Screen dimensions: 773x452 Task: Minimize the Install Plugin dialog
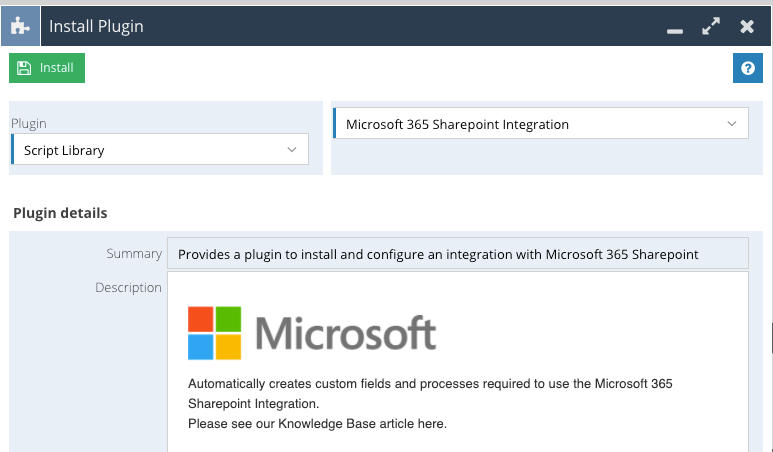click(674, 31)
